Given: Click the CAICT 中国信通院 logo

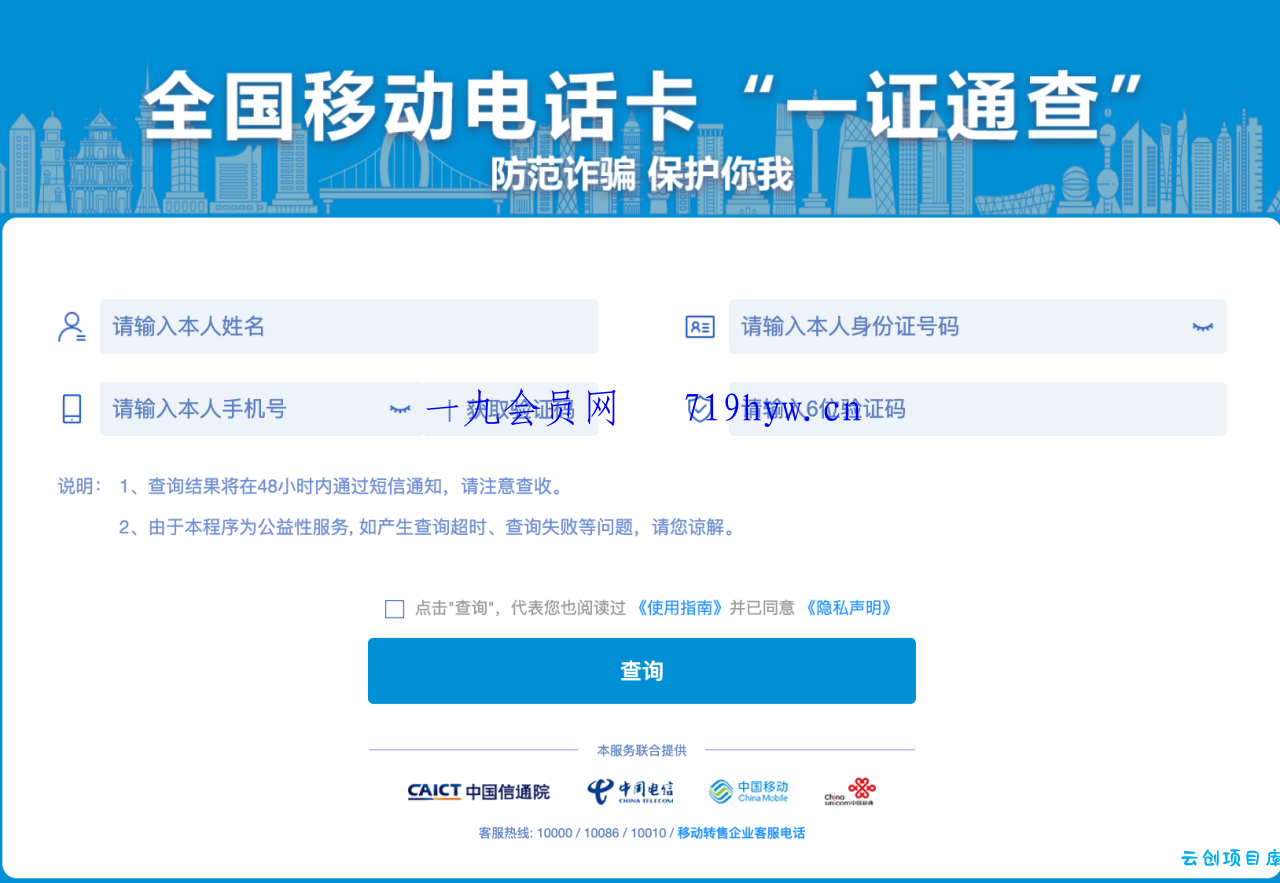Looking at the screenshot, I should point(478,792).
